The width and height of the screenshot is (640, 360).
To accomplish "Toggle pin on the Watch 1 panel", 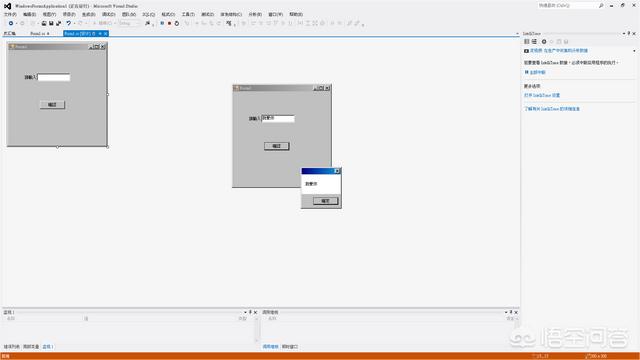I will click(250, 312).
